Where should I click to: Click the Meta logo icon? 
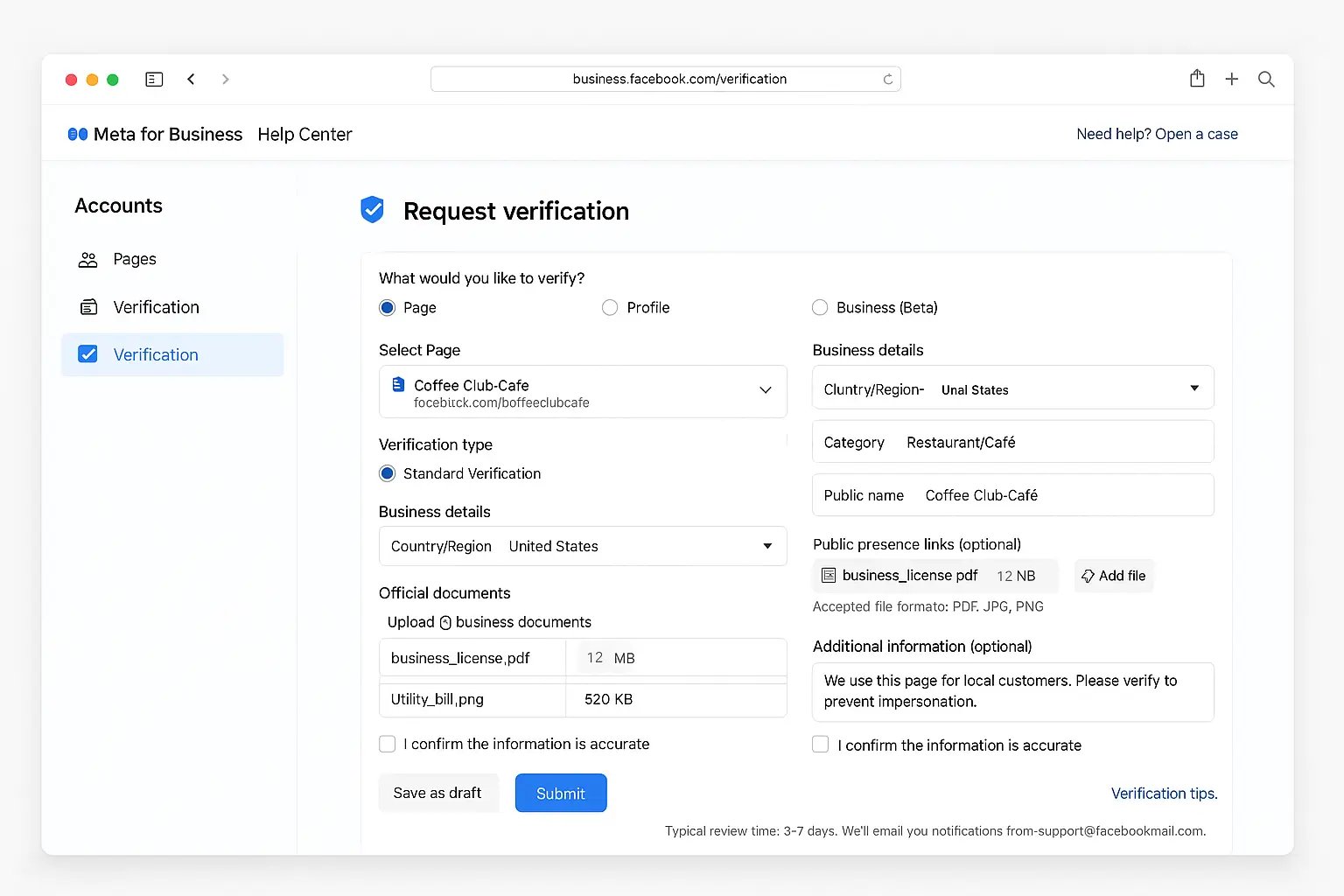click(78, 135)
